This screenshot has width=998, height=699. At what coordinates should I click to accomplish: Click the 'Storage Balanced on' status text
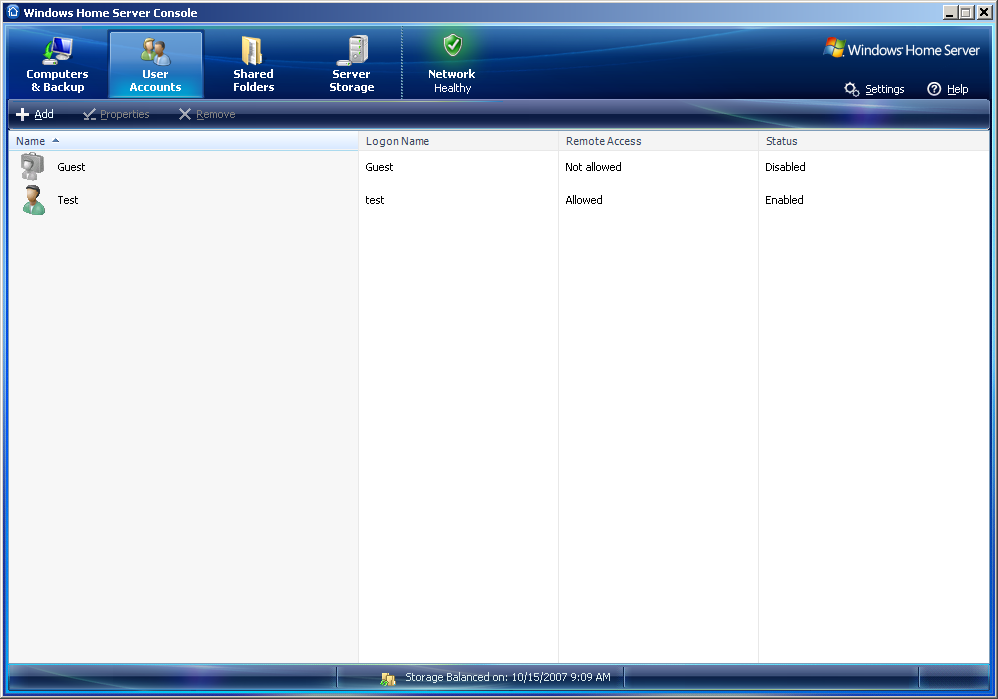pyautogui.click(x=508, y=677)
